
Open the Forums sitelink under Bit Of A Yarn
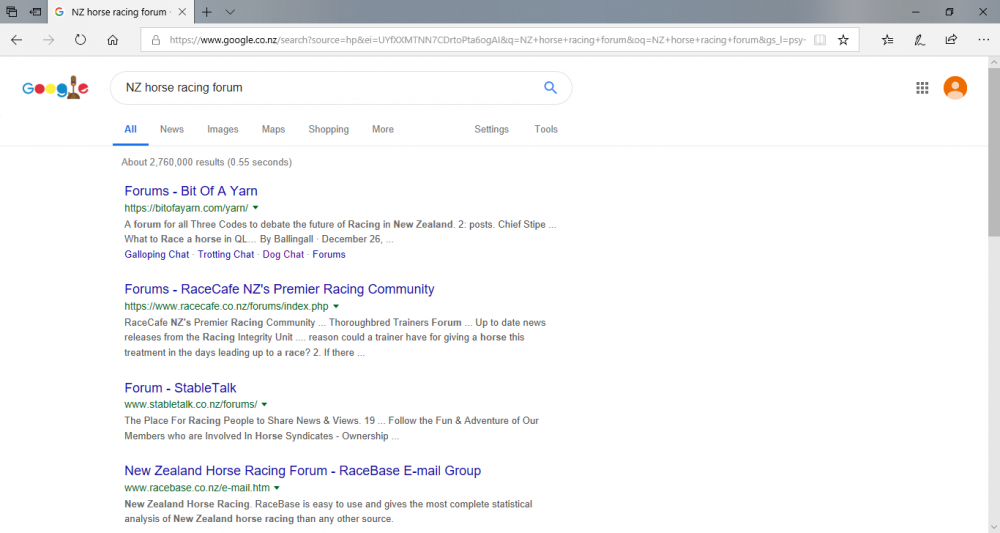(328, 254)
